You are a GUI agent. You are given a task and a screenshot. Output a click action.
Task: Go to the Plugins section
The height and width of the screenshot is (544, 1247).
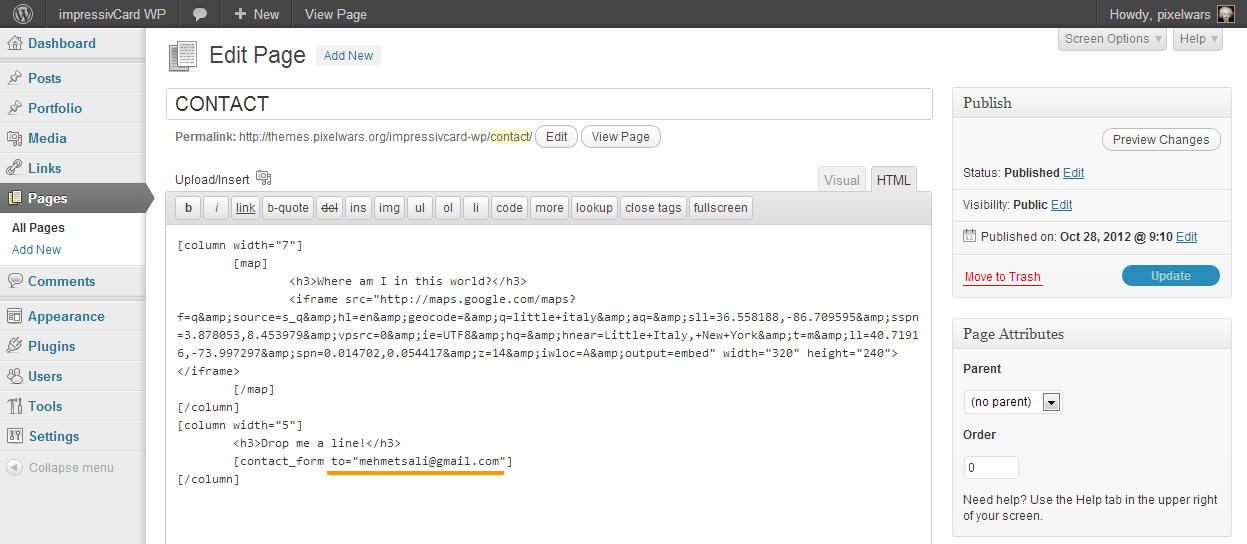[51, 346]
